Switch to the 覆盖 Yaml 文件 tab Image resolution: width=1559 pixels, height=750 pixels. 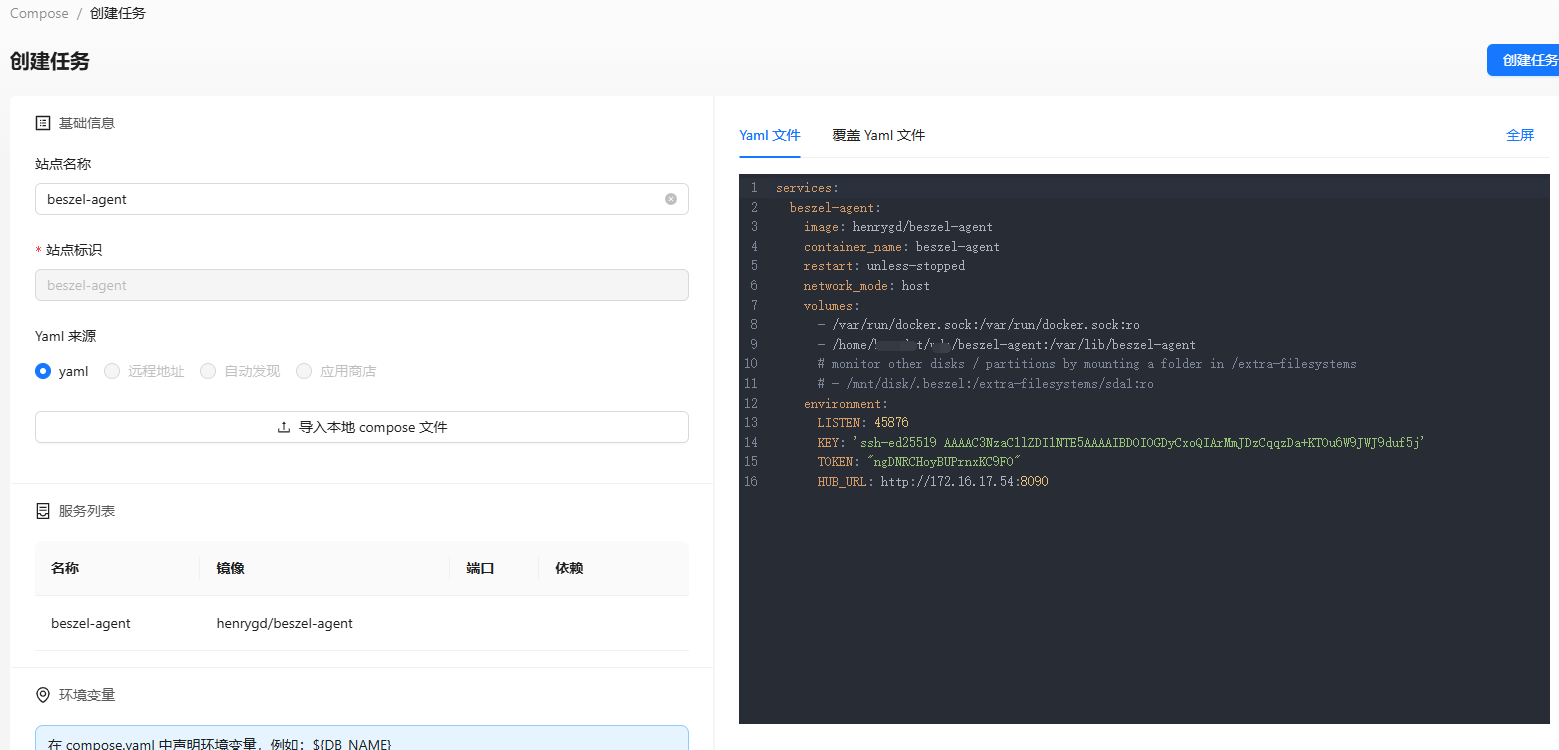[x=878, y=135]
